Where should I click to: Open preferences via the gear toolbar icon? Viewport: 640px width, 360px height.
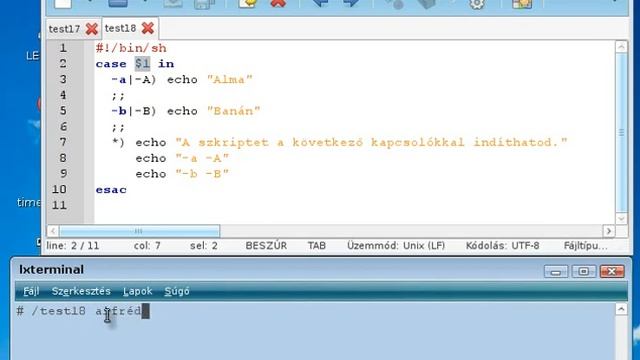click(476, 4)
